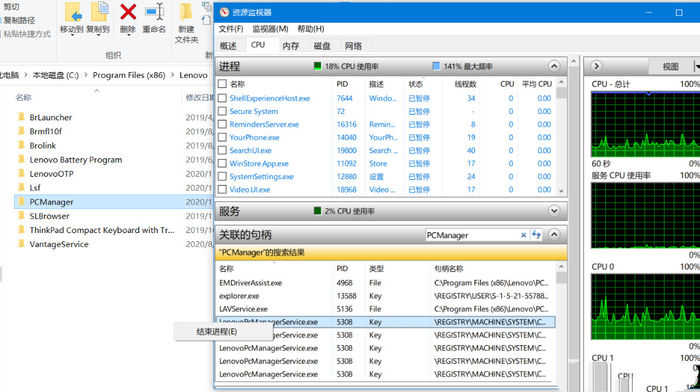Click the SLBrowser folder icon in Explorer
Viewport: 700px width, 392px height.
point(21,216)
